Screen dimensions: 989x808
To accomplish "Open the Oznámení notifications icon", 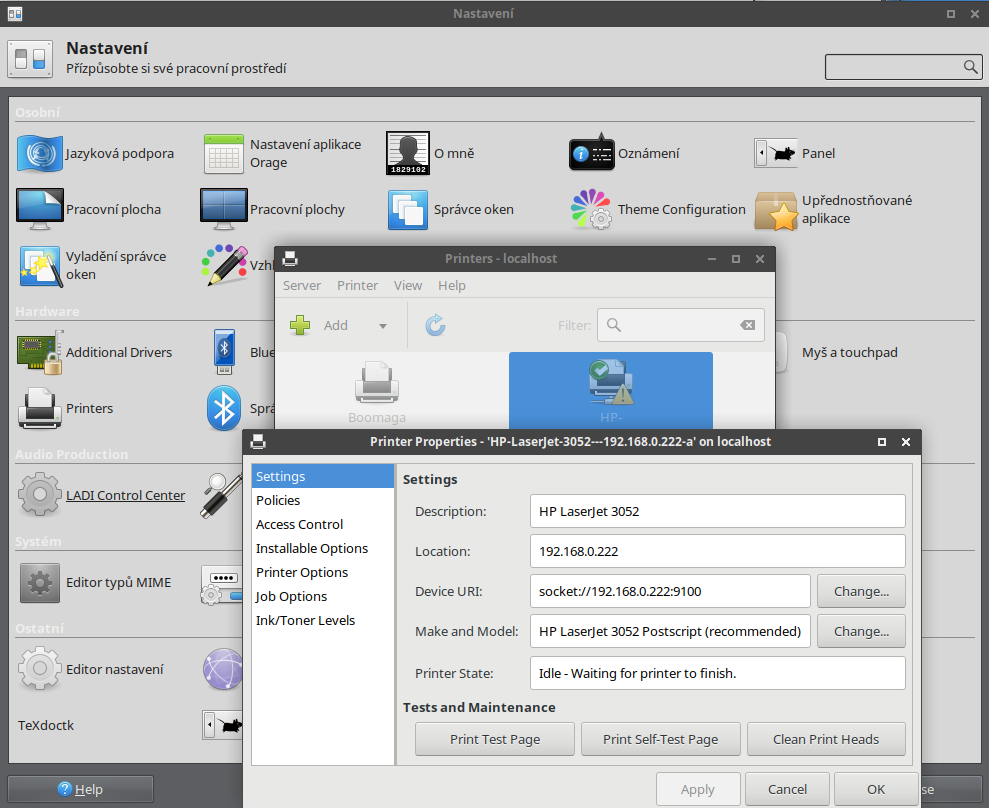I will (x=592, y=153).
